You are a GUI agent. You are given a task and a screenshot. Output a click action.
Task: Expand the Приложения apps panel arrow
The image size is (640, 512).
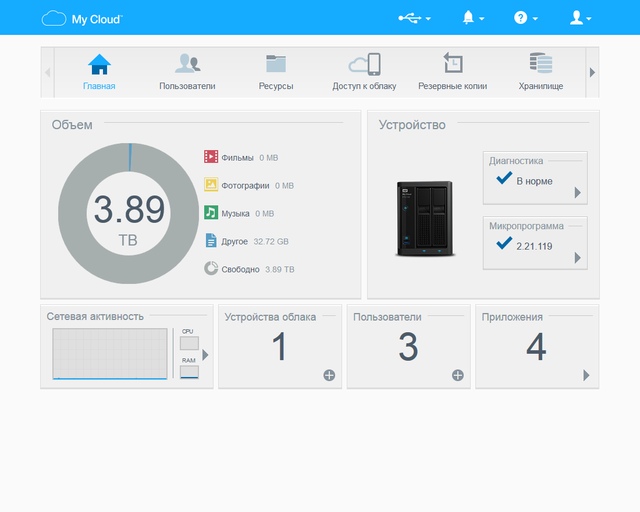(587, 375)
